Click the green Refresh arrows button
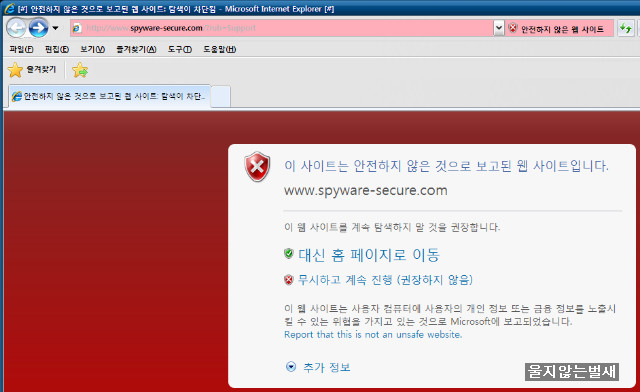The height and width of the screenshot is (392, 640). (x=625, y=28)
